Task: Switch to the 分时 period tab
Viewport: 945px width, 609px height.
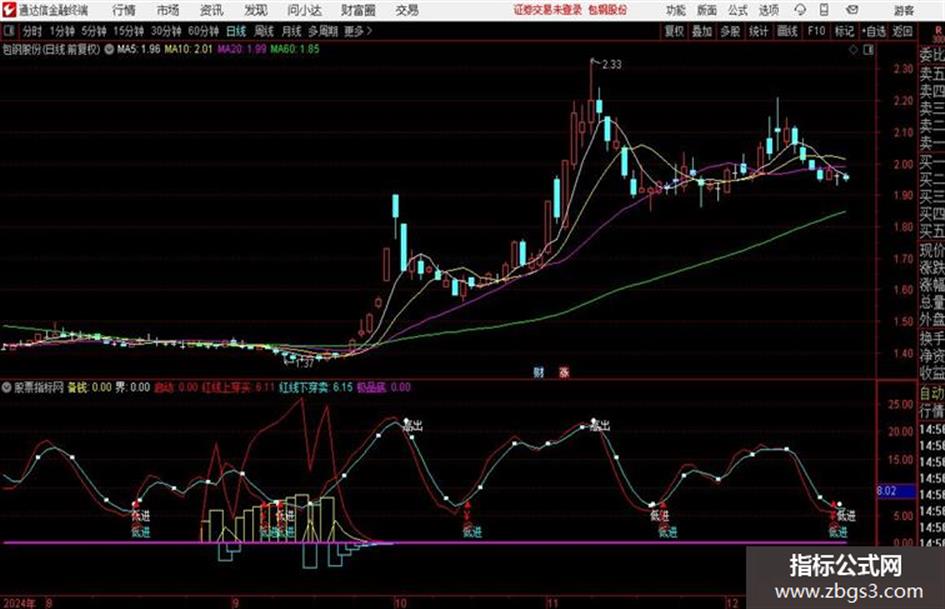Action: [32, 31]
